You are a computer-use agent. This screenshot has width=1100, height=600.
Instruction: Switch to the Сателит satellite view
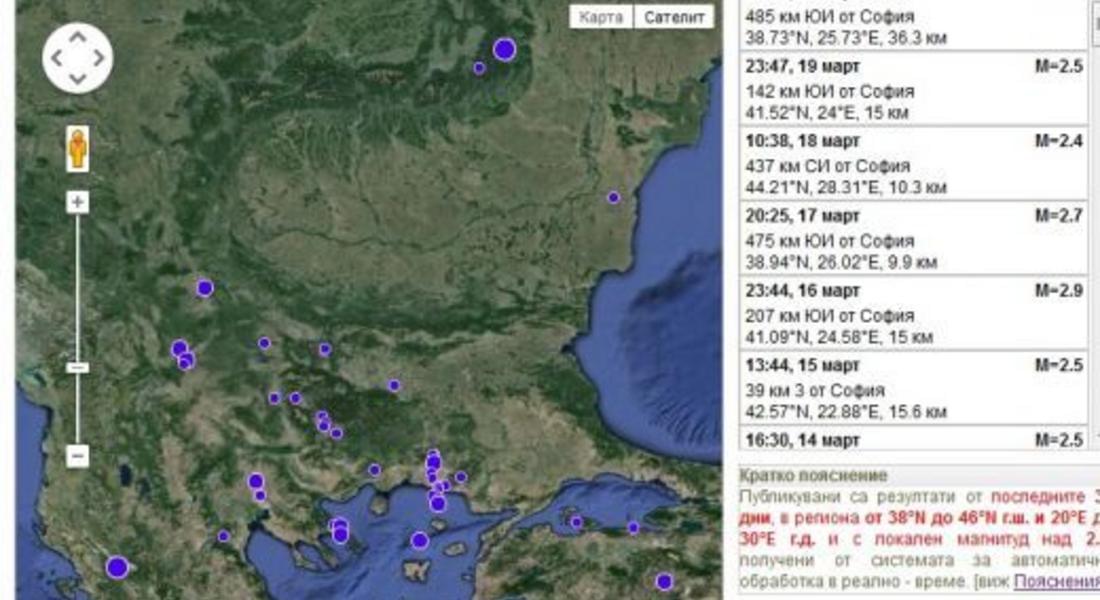tap(674, 17)
